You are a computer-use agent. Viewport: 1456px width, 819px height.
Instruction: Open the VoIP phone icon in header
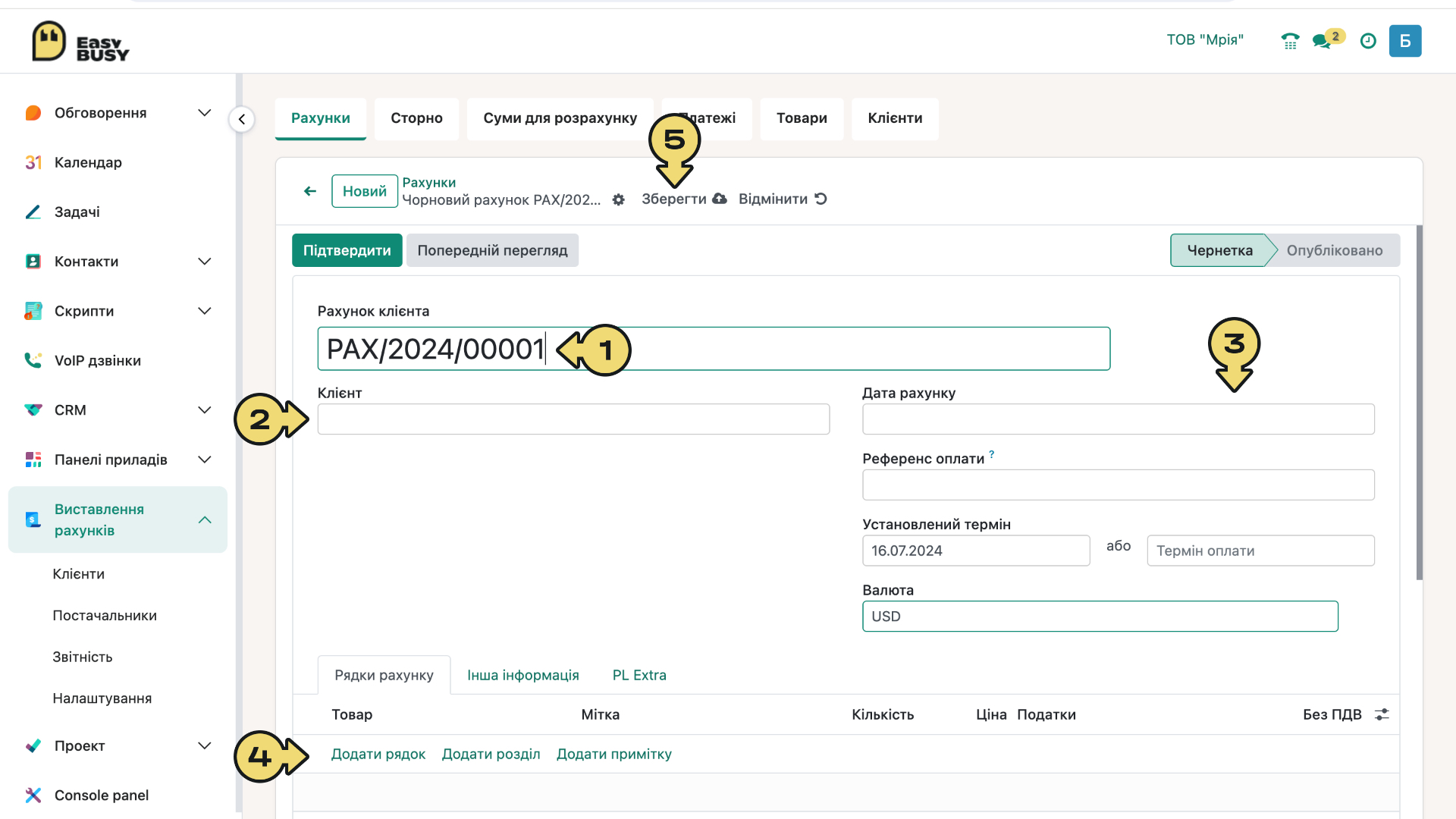(1290, 41)
